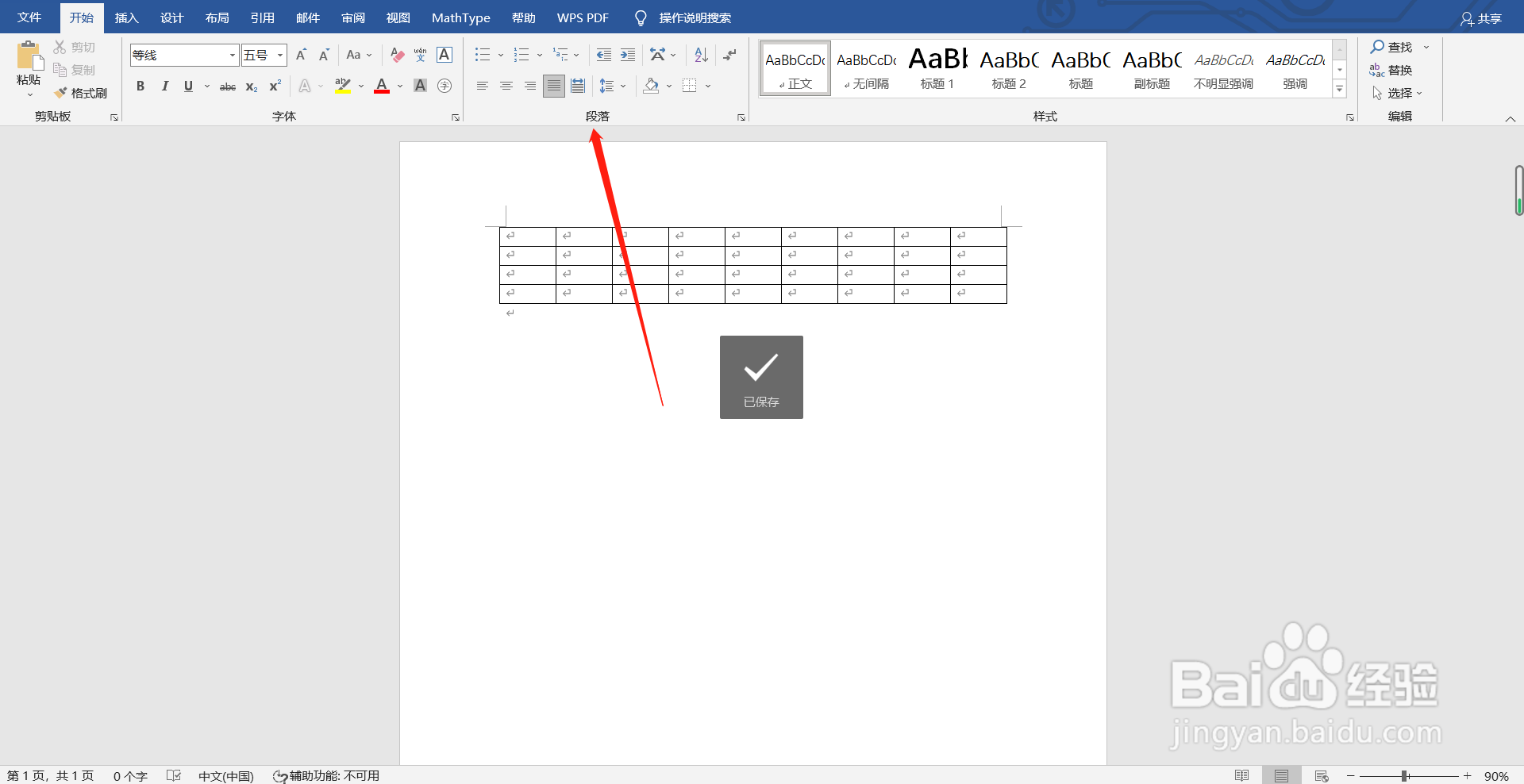Expand the styles gallery
Image resolution: width=1524 pixels, height=784 pixels.
[1340, 89]
